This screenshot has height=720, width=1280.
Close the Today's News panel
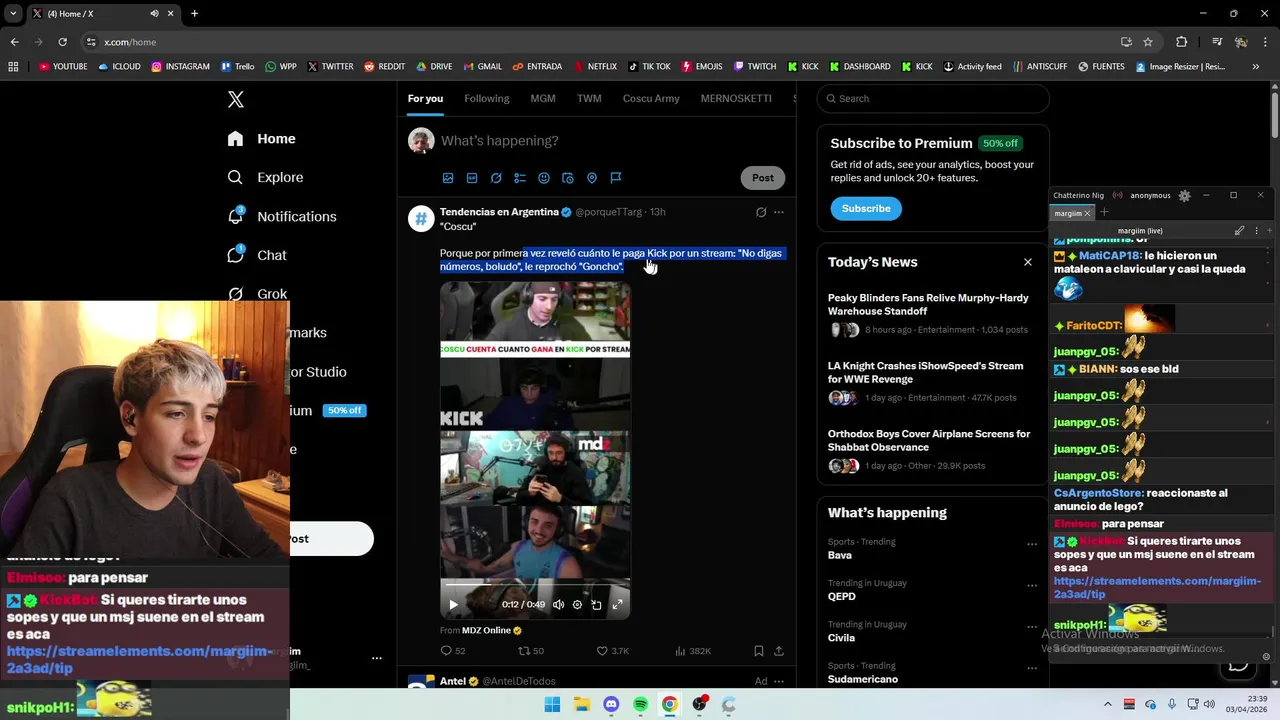pyautogui.click(x=1028, y=262)
